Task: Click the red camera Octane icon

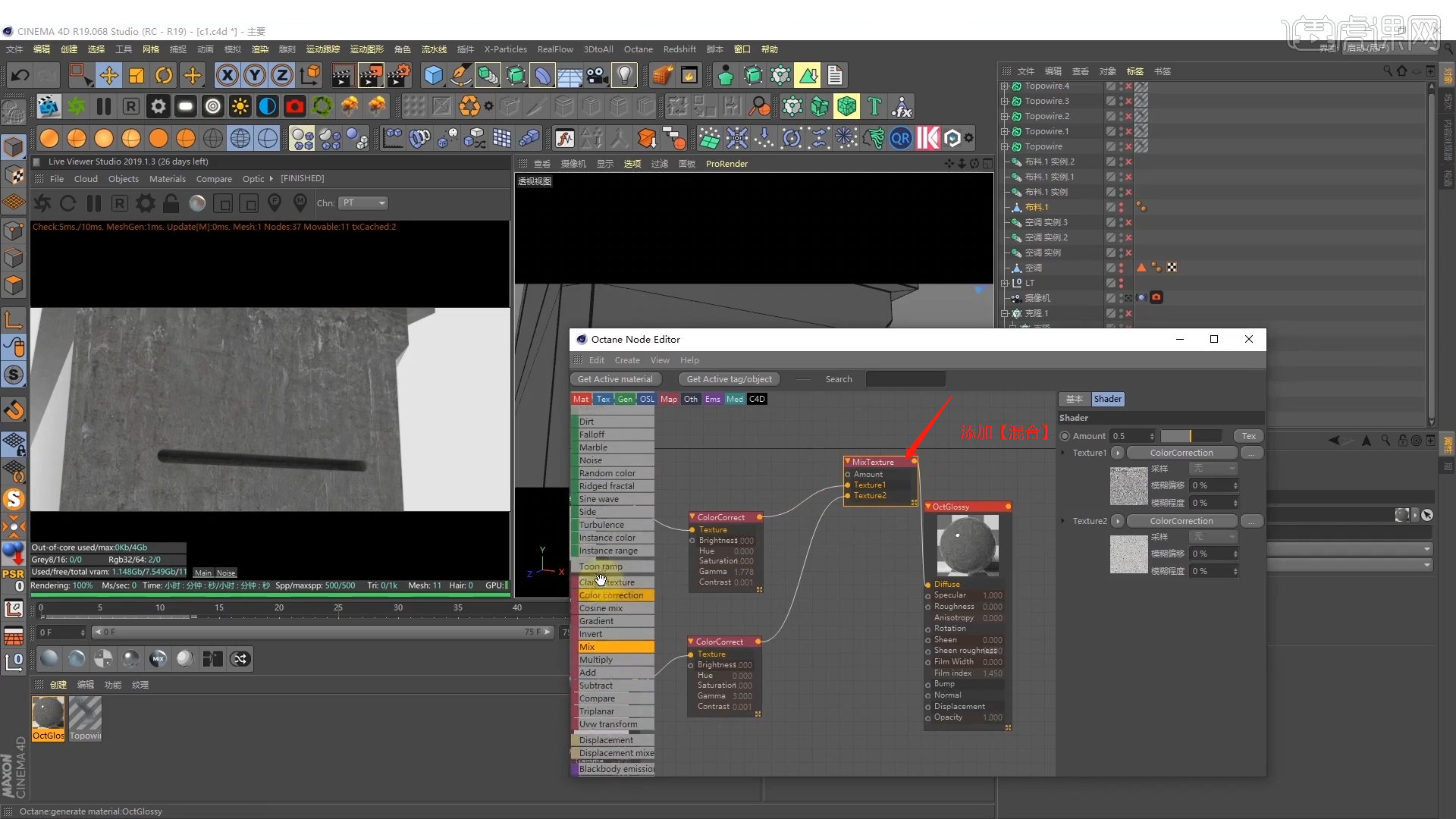Action: (295, 106)
